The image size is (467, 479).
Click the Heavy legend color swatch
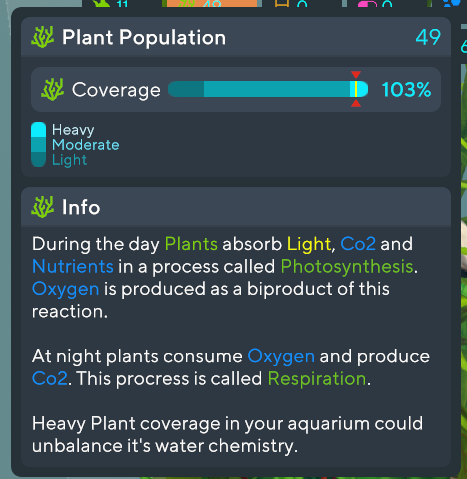(x=38, y=130)
